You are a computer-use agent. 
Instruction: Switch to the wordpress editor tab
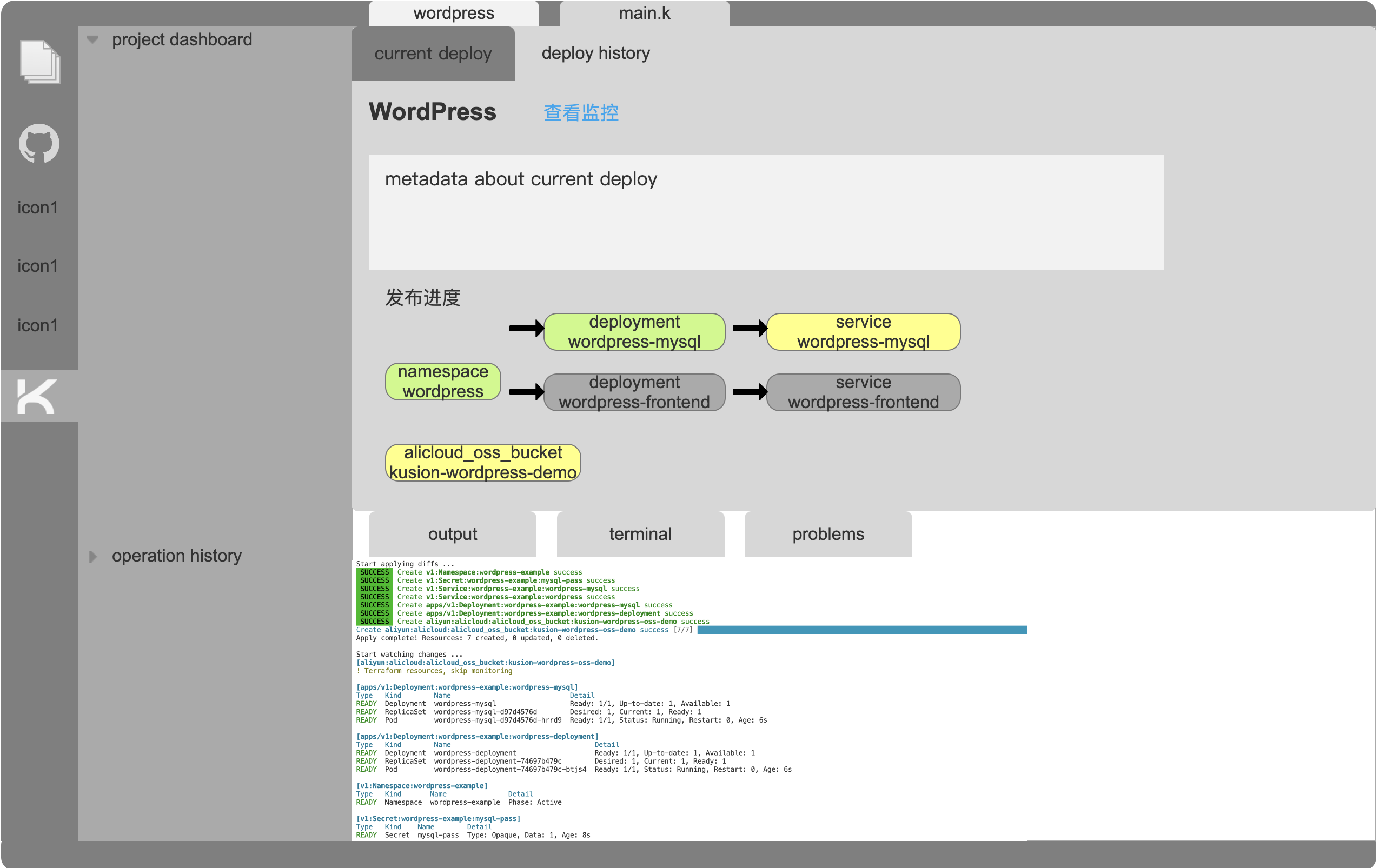coord(454,13)
